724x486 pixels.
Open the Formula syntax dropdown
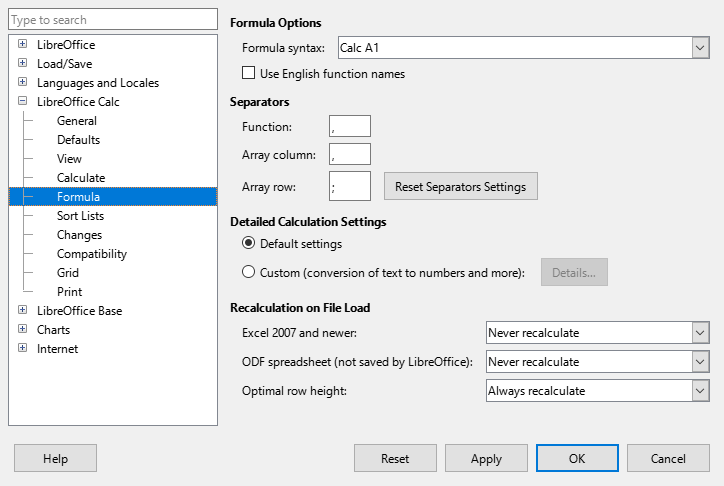pyautogui.click(x=699, y=48)
